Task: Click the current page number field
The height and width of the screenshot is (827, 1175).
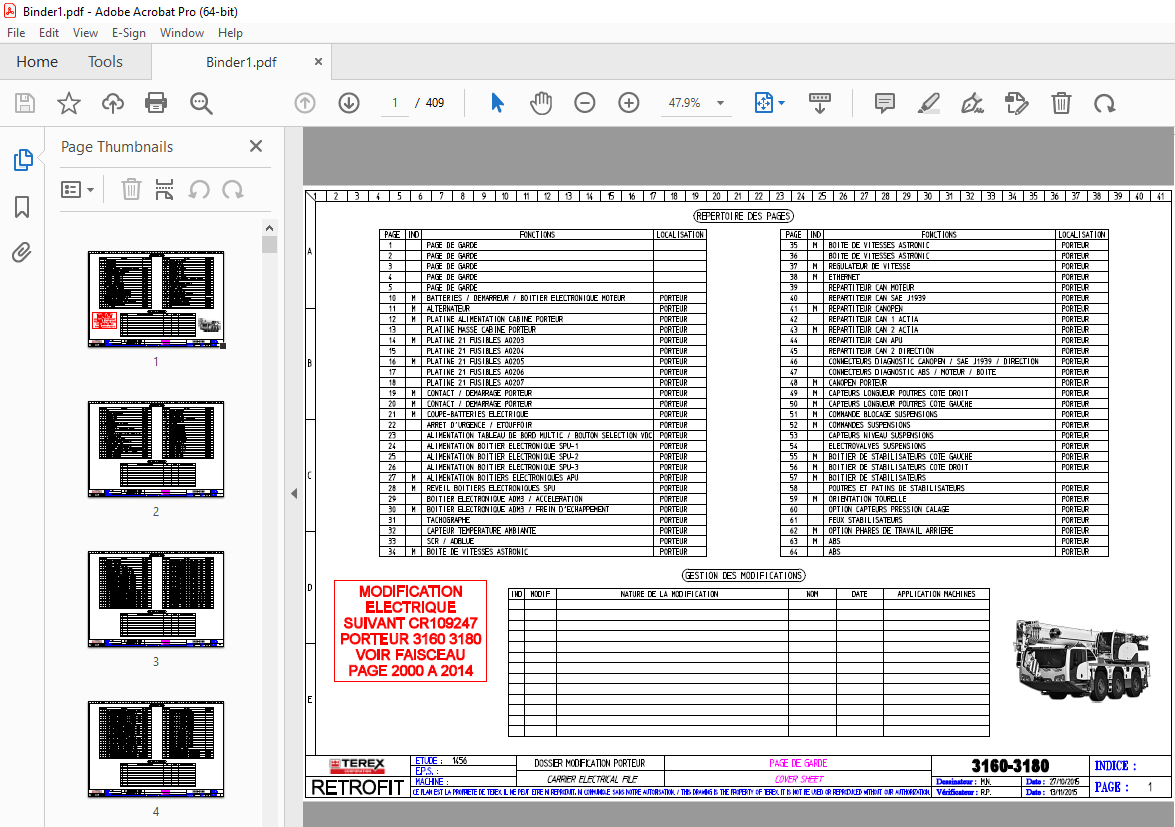Action: (x=395, y=103)
